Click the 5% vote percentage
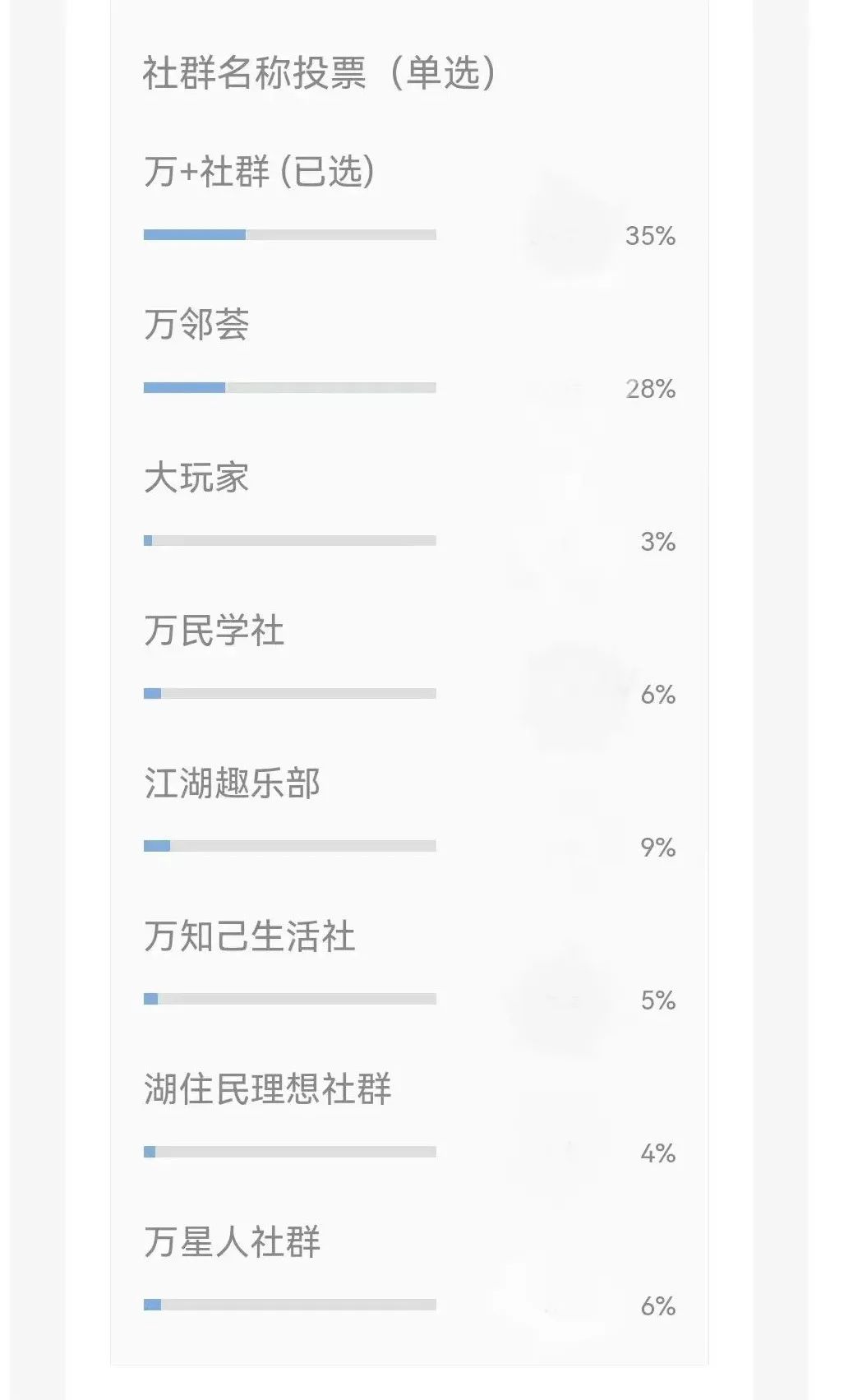The width and height of the screenshot is (853, 1400). [657, 1000]
